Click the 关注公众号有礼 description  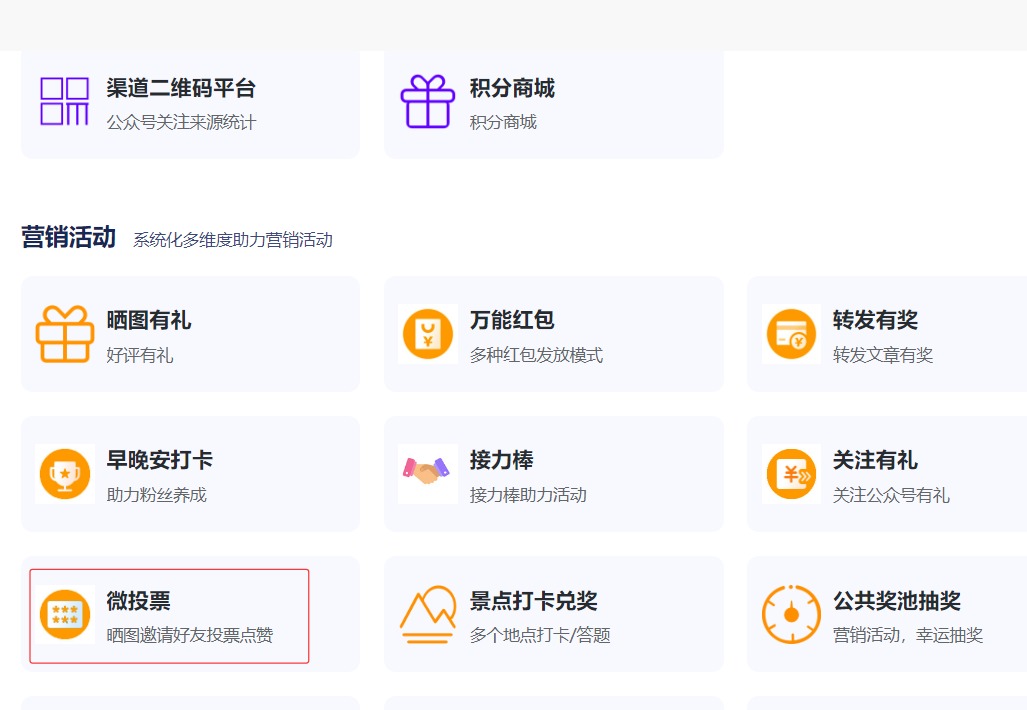coord(891,495)
